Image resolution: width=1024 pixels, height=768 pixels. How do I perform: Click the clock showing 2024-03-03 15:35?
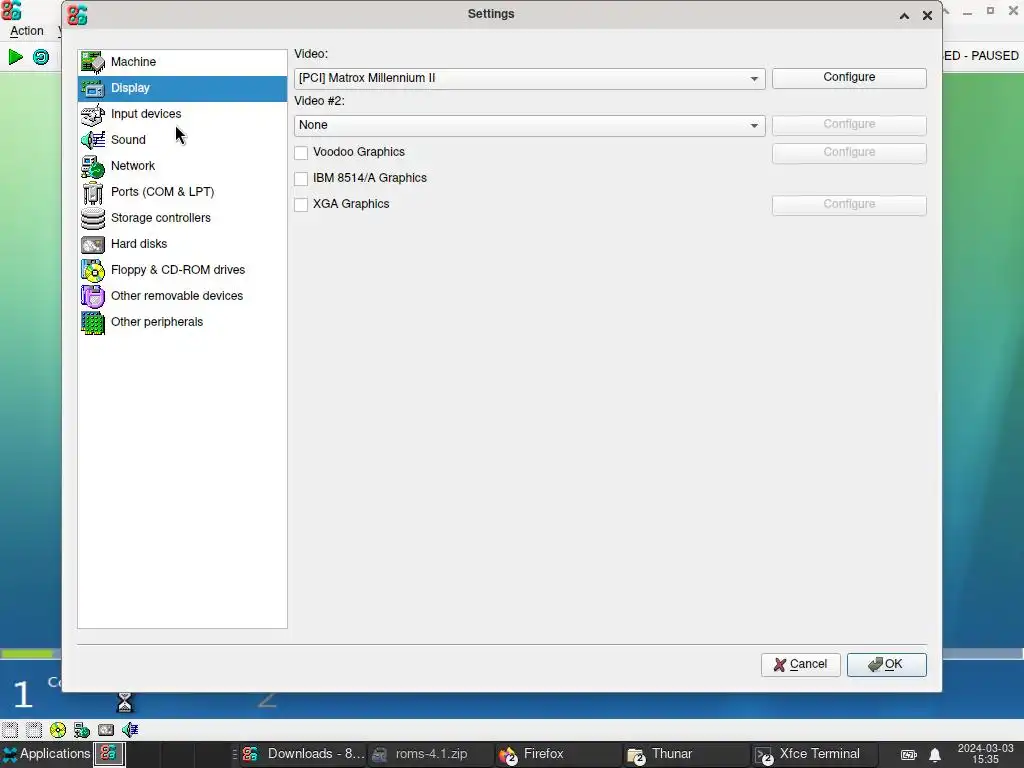pyautogui.click(x=985, y=754)
